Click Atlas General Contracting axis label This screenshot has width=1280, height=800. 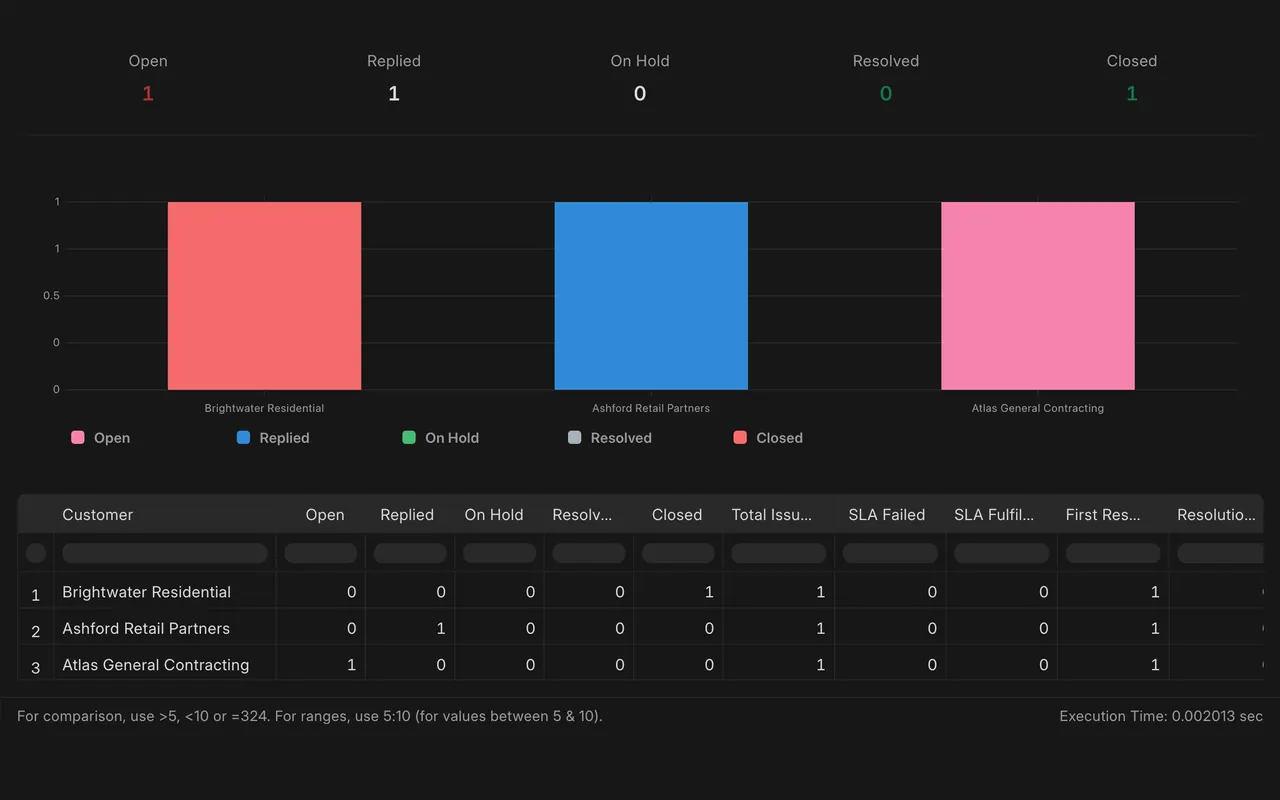[1038, 408]
